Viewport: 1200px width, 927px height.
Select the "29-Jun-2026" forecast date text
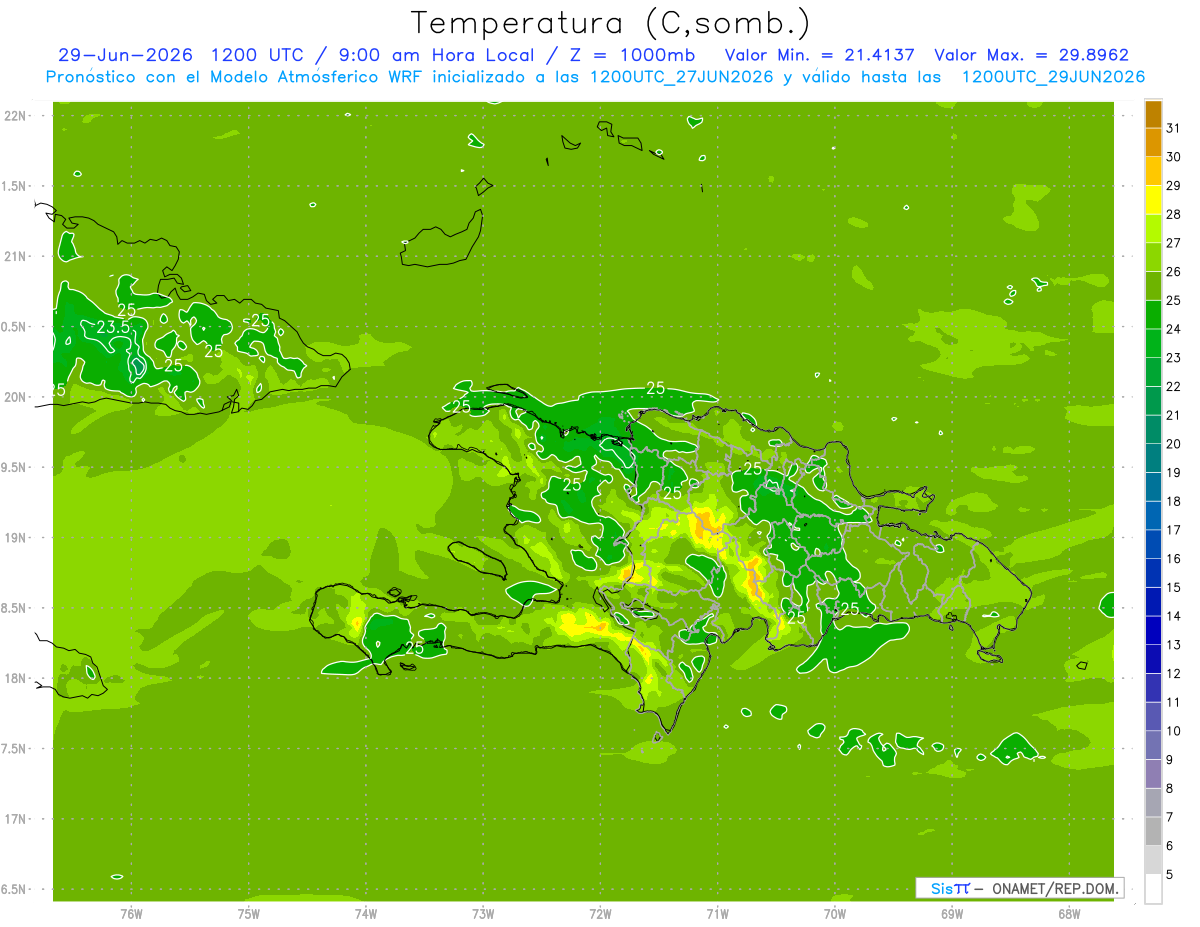[x=125, y=55]
